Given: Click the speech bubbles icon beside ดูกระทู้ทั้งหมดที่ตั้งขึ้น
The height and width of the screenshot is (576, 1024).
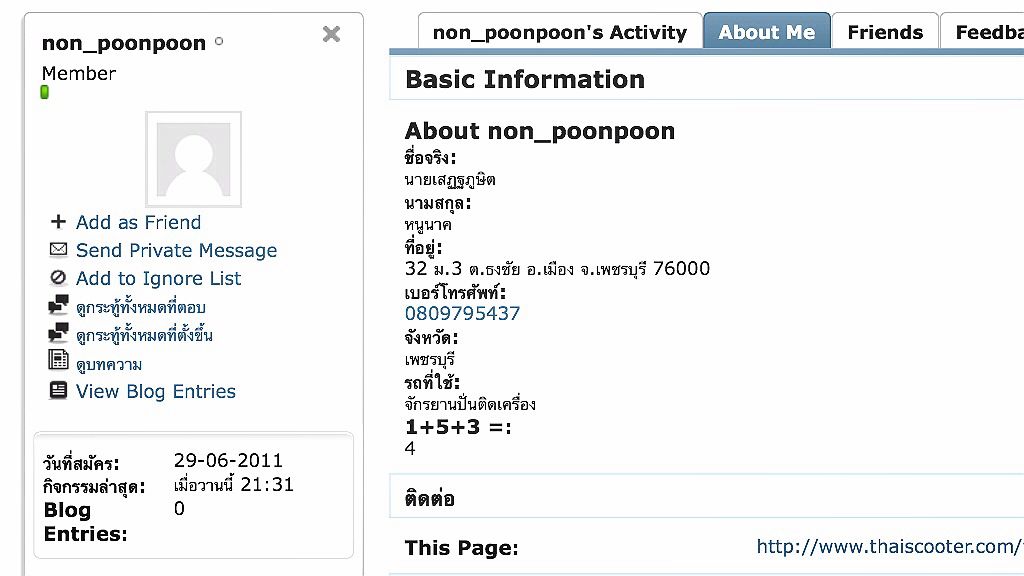Looking at the screenshot, I should [58, 333].
